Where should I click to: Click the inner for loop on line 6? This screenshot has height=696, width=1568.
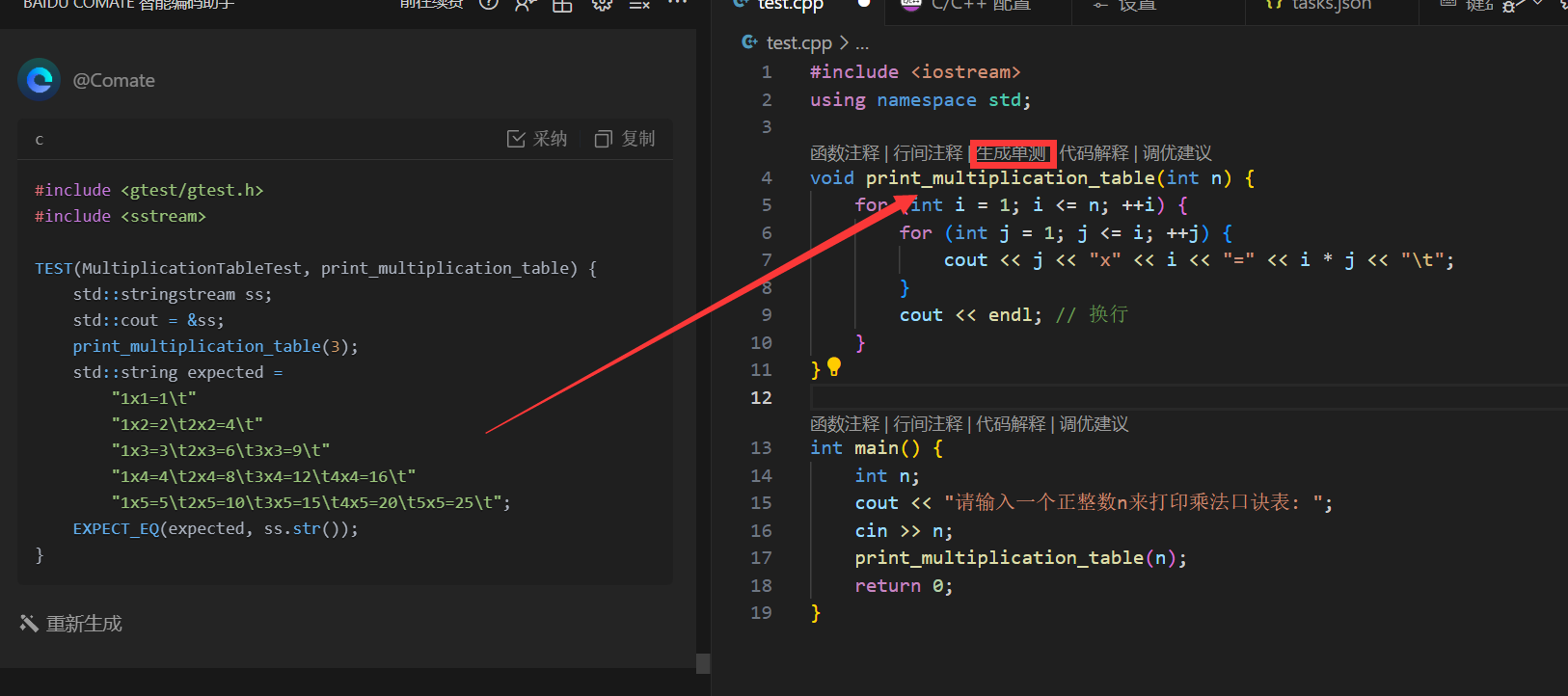tap(1066, 233)
